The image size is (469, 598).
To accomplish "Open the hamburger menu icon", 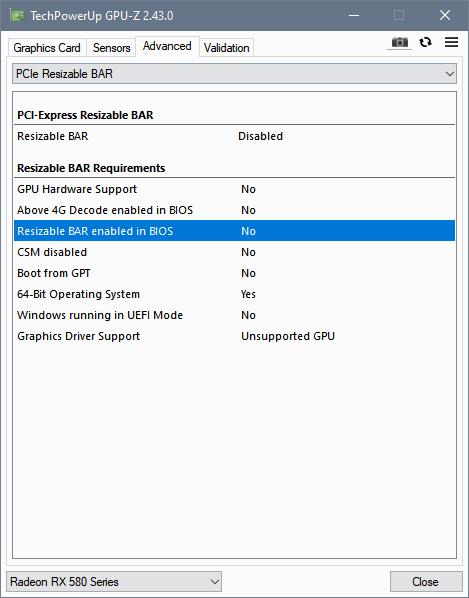I will click(x=451, y=42).
